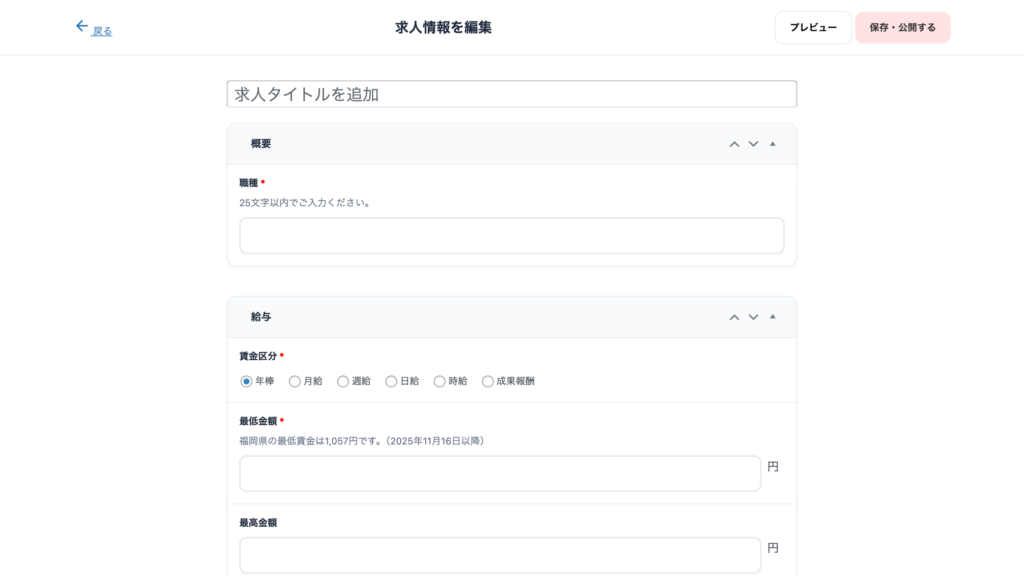Click the 最高金額 amount field
Image resolution: width=1024 pixels, height=576 pixels.
point(499,555)
